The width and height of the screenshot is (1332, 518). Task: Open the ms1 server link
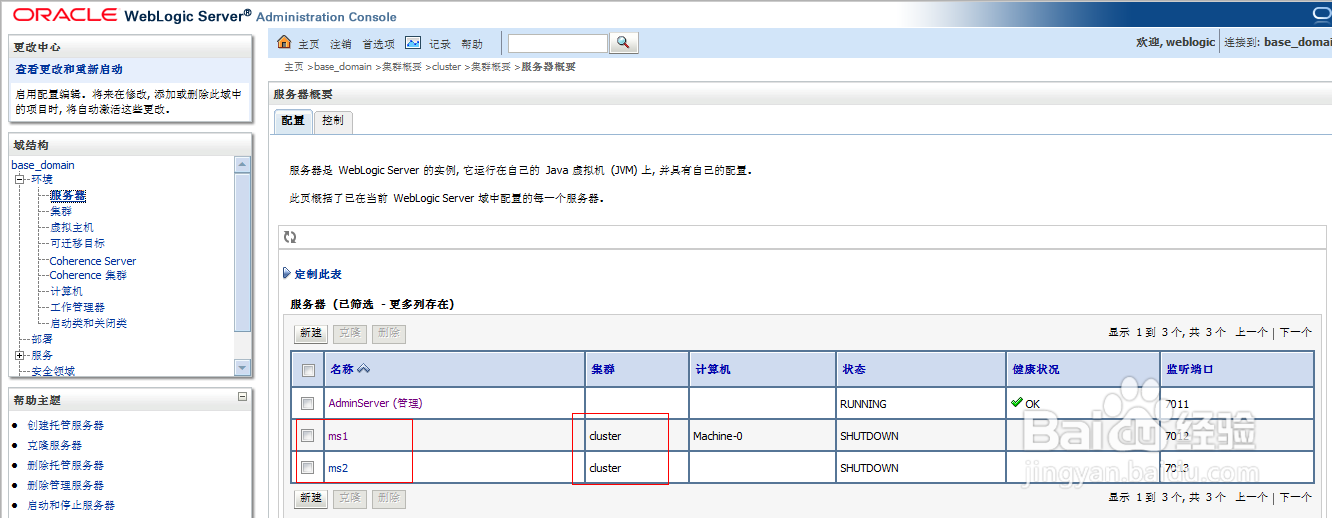(x=338, y=436)
